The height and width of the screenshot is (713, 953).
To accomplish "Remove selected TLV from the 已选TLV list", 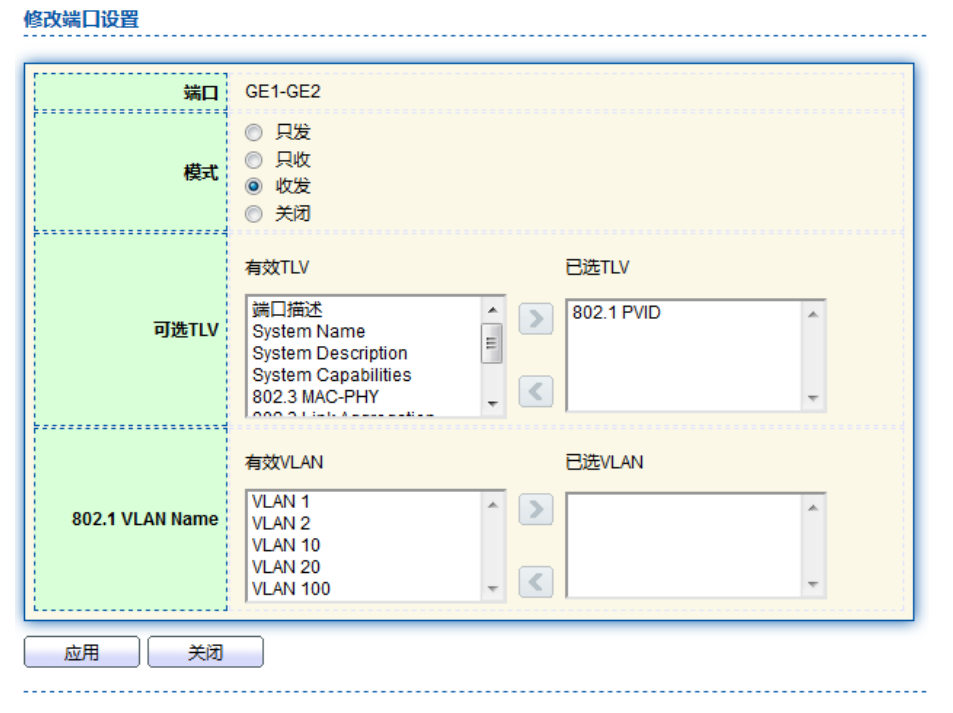I will [536, 391].
